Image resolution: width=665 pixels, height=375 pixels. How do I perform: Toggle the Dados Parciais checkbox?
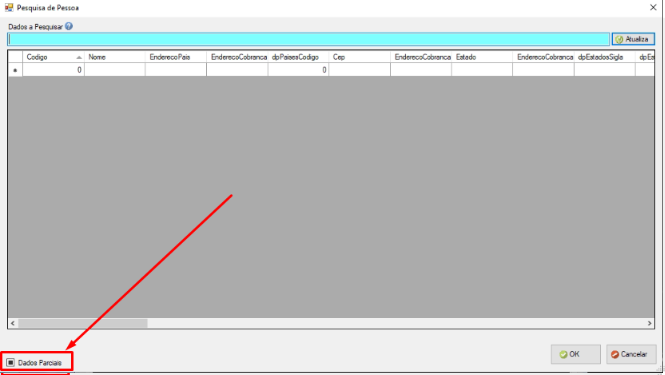pyautogui.click(x=11, y=363)
